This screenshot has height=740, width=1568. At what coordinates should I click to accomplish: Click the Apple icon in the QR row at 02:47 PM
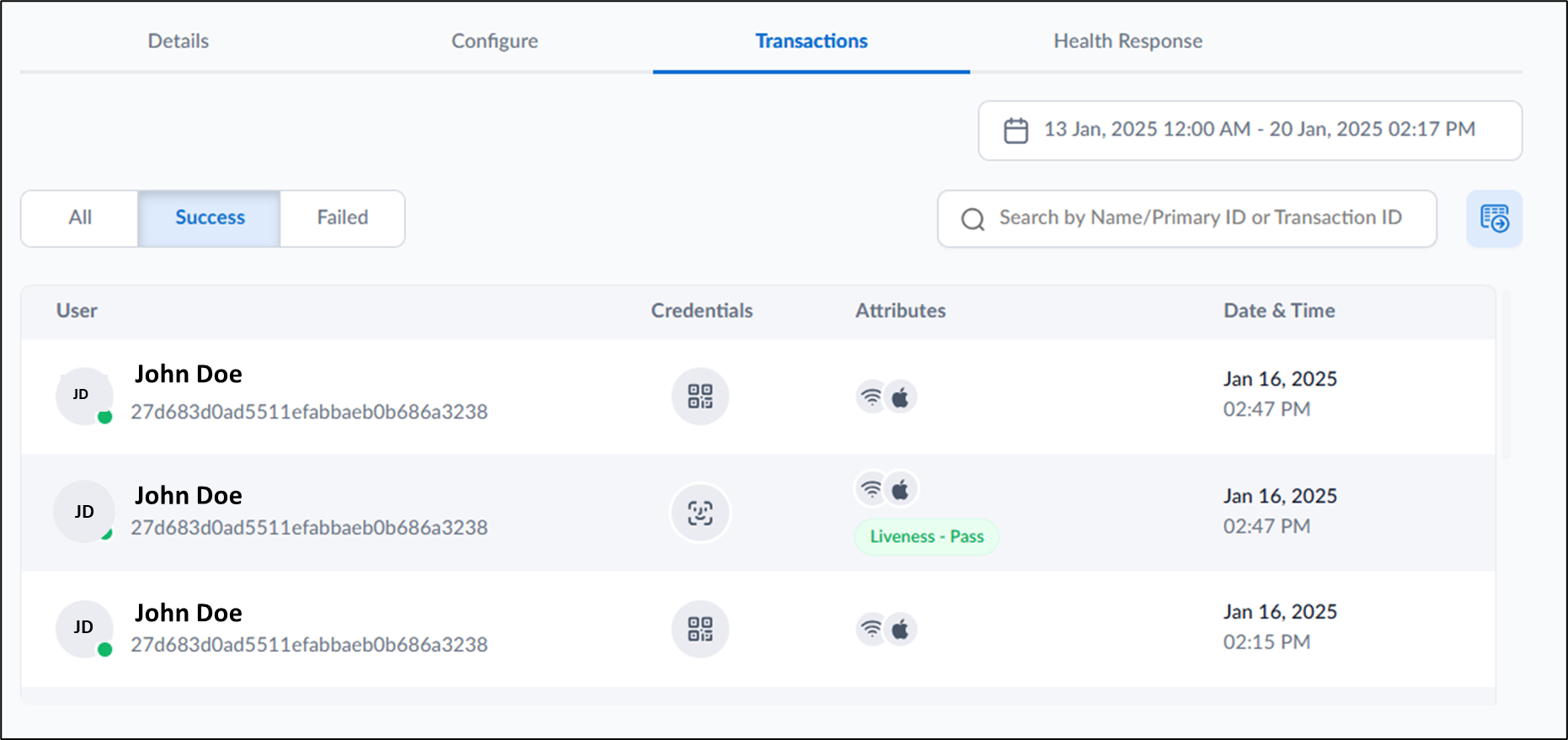(x=900, y=397)
